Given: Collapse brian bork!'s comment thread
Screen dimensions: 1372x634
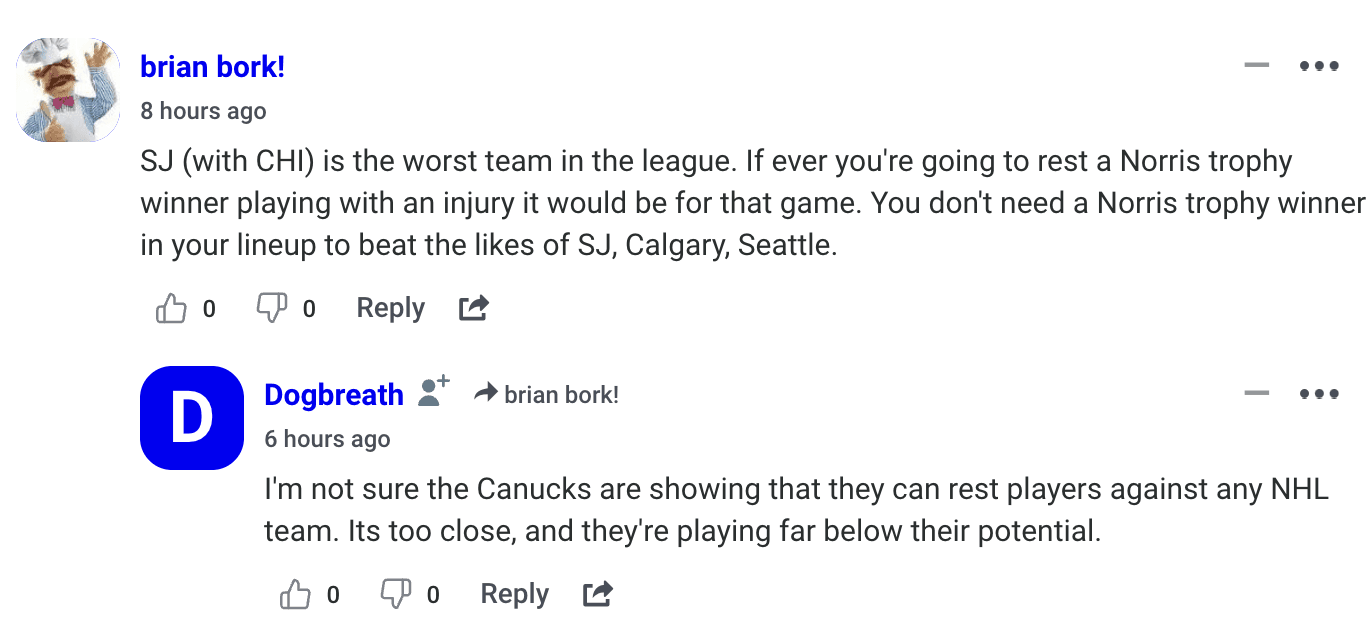Looking at the screenshot, I should click(1256, 66).
